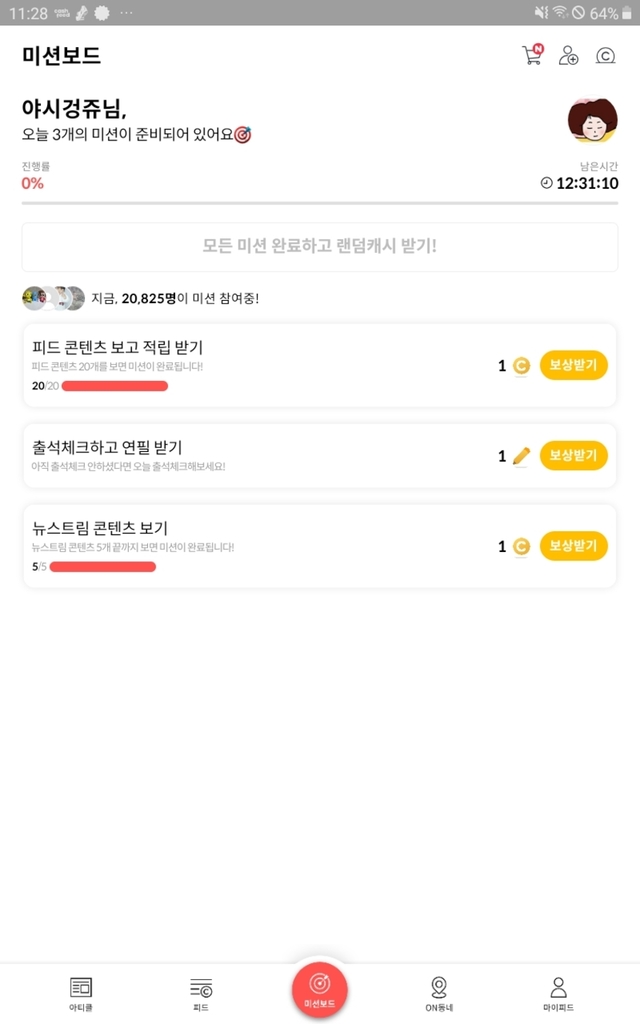Tap the 피드 콘텐츠 20/20 progress bar

115,386
